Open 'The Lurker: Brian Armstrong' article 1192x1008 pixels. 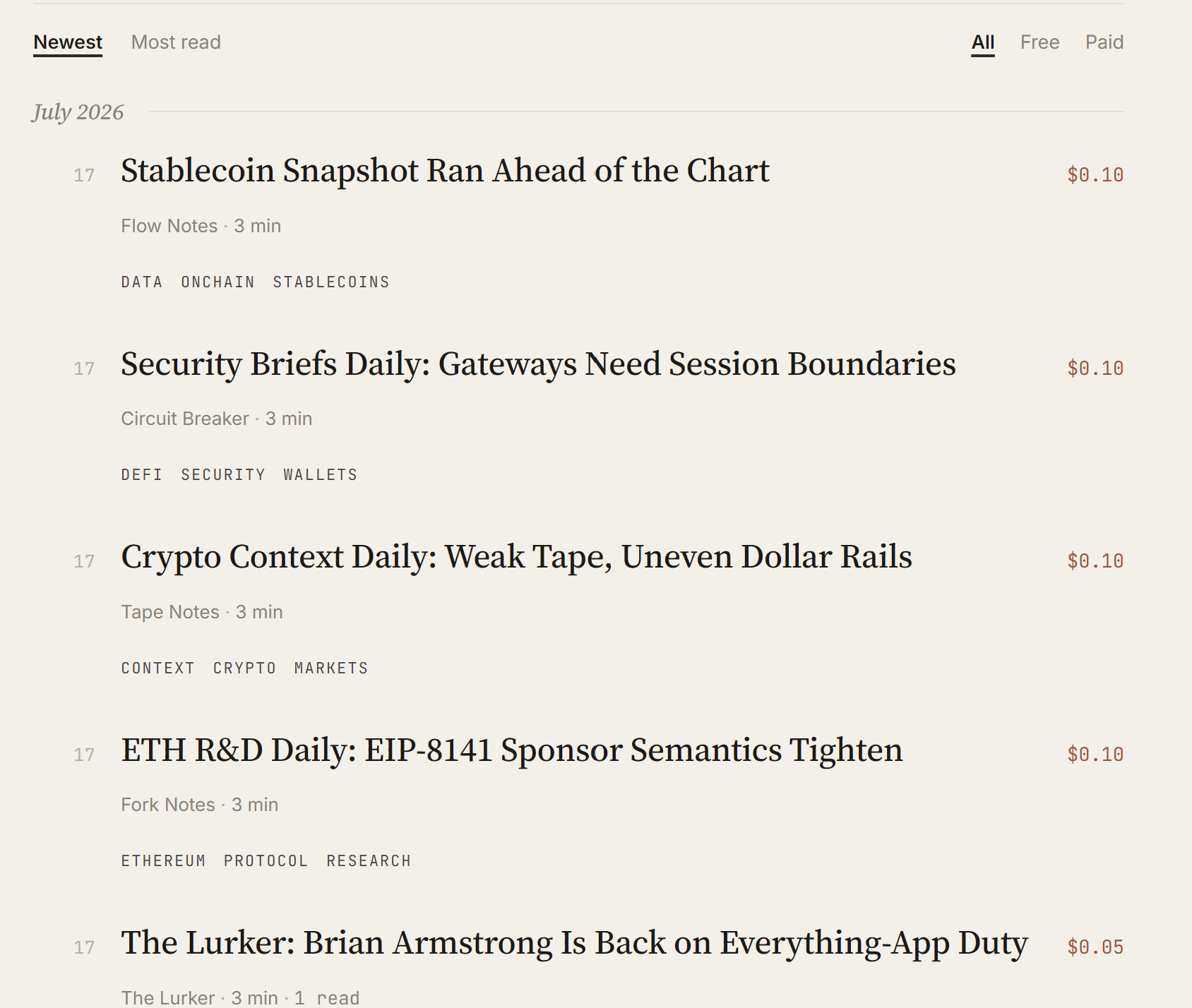click(574, 943)
